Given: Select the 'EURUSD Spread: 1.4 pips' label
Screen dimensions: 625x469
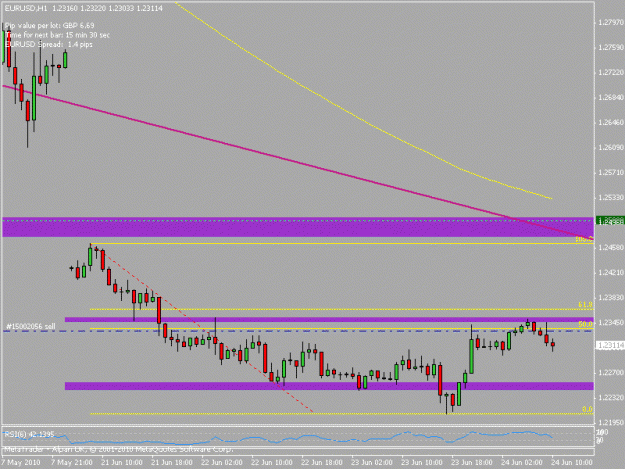Looking at the screenshot, I should coord(49,44).
